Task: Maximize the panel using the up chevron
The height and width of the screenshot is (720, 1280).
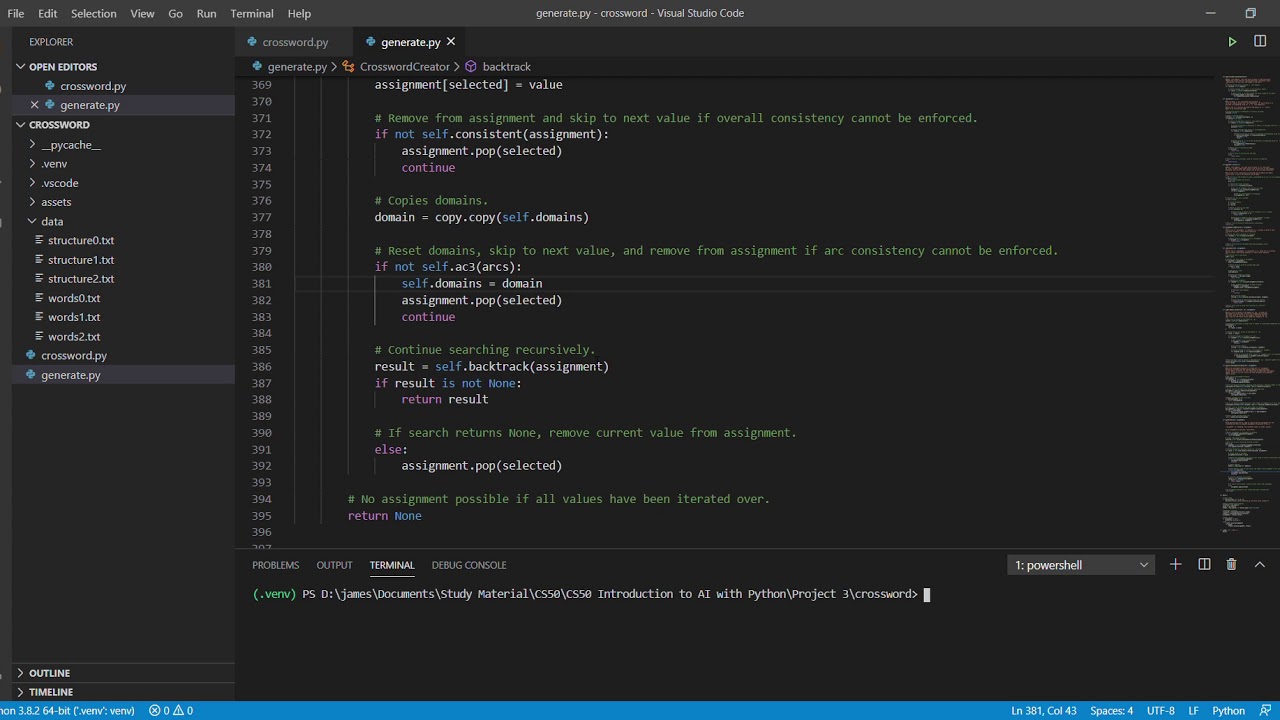Action: tap(1260, 565)
